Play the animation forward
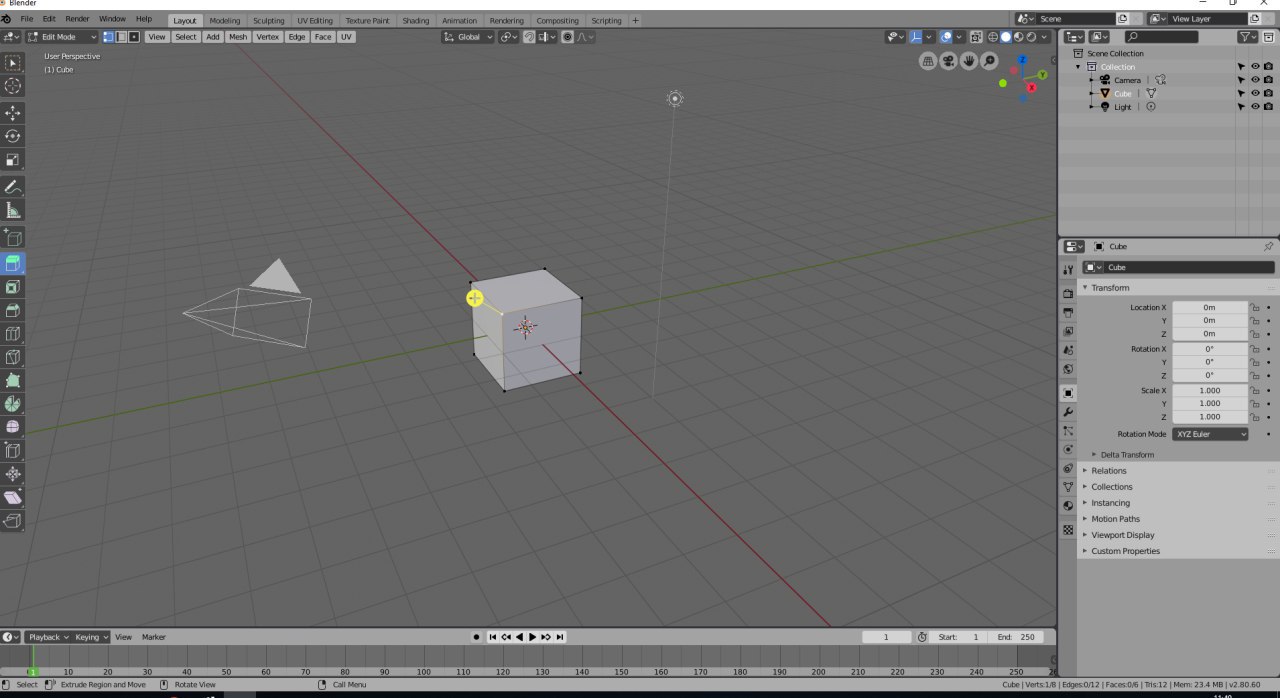 point(532,637)
